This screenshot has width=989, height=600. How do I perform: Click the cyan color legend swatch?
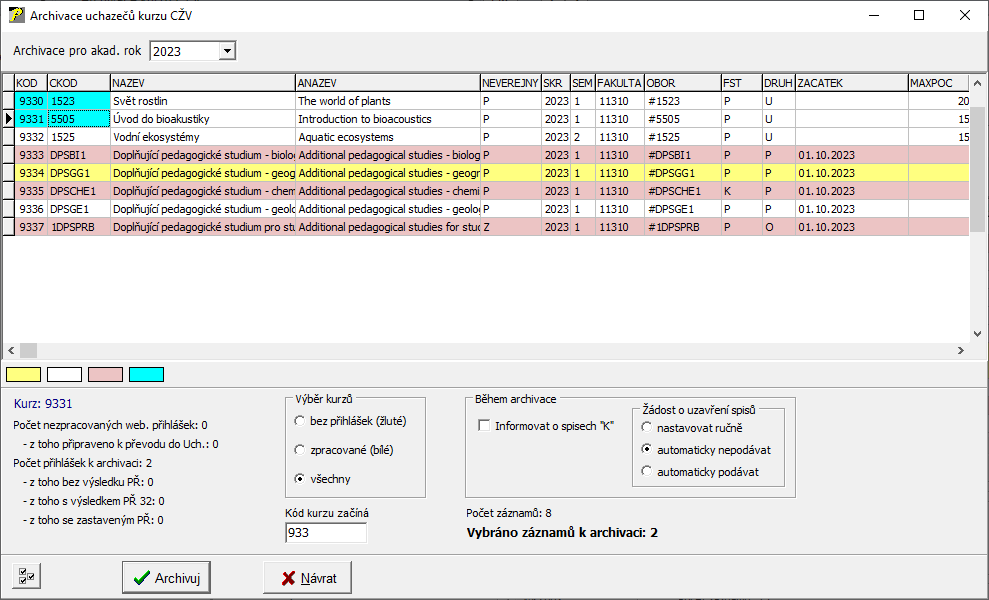click(x=146, y=374)
